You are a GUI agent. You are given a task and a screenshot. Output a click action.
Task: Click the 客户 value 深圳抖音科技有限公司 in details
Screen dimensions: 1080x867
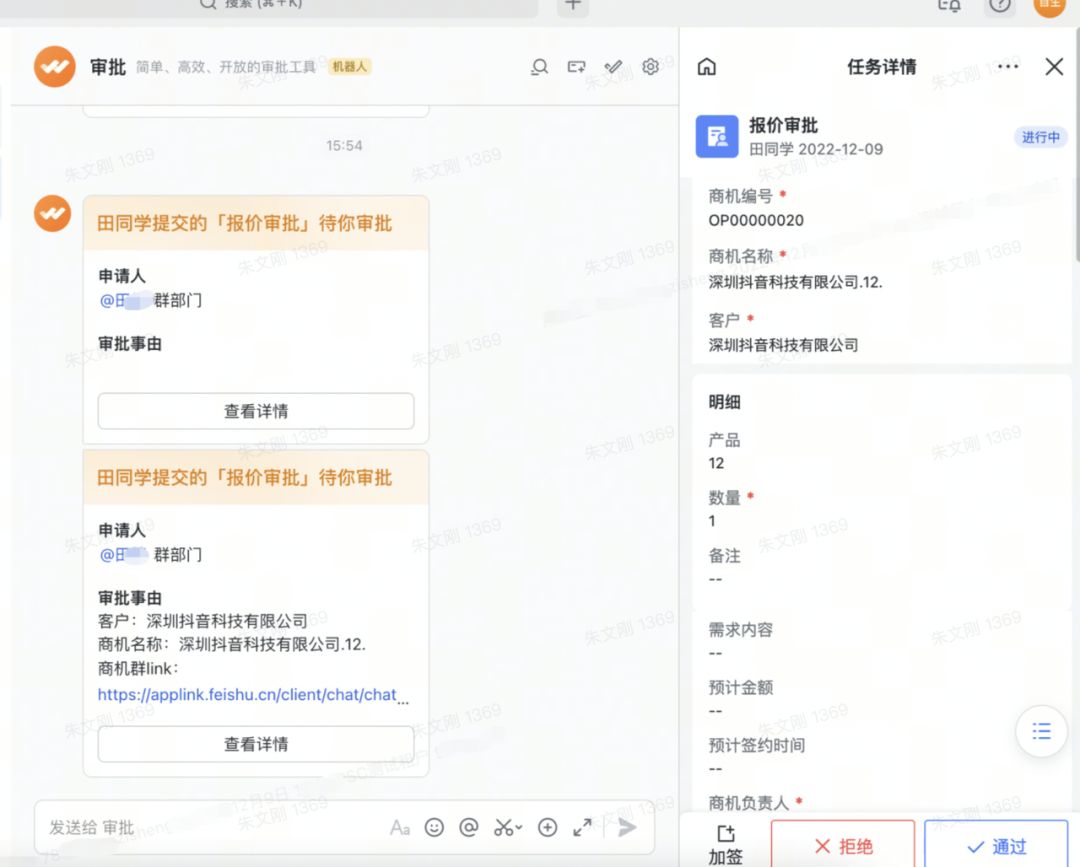(x=784, y=345)
